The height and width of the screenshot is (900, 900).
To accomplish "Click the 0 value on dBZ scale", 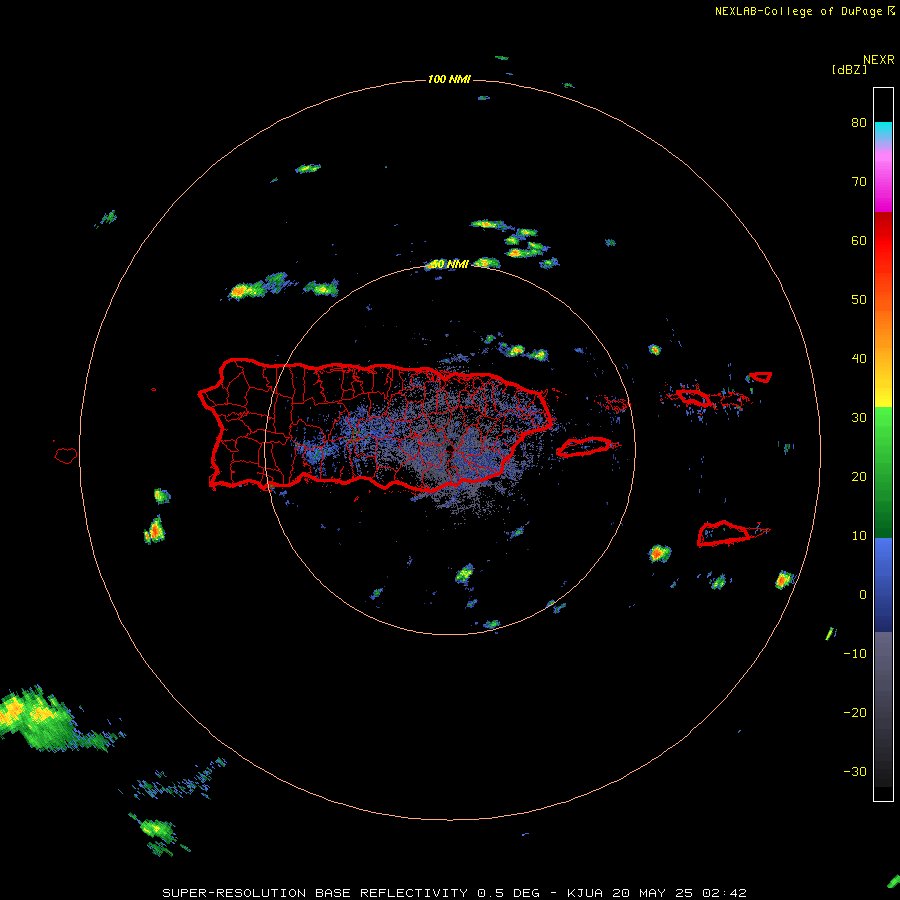I will coord(863,595).
